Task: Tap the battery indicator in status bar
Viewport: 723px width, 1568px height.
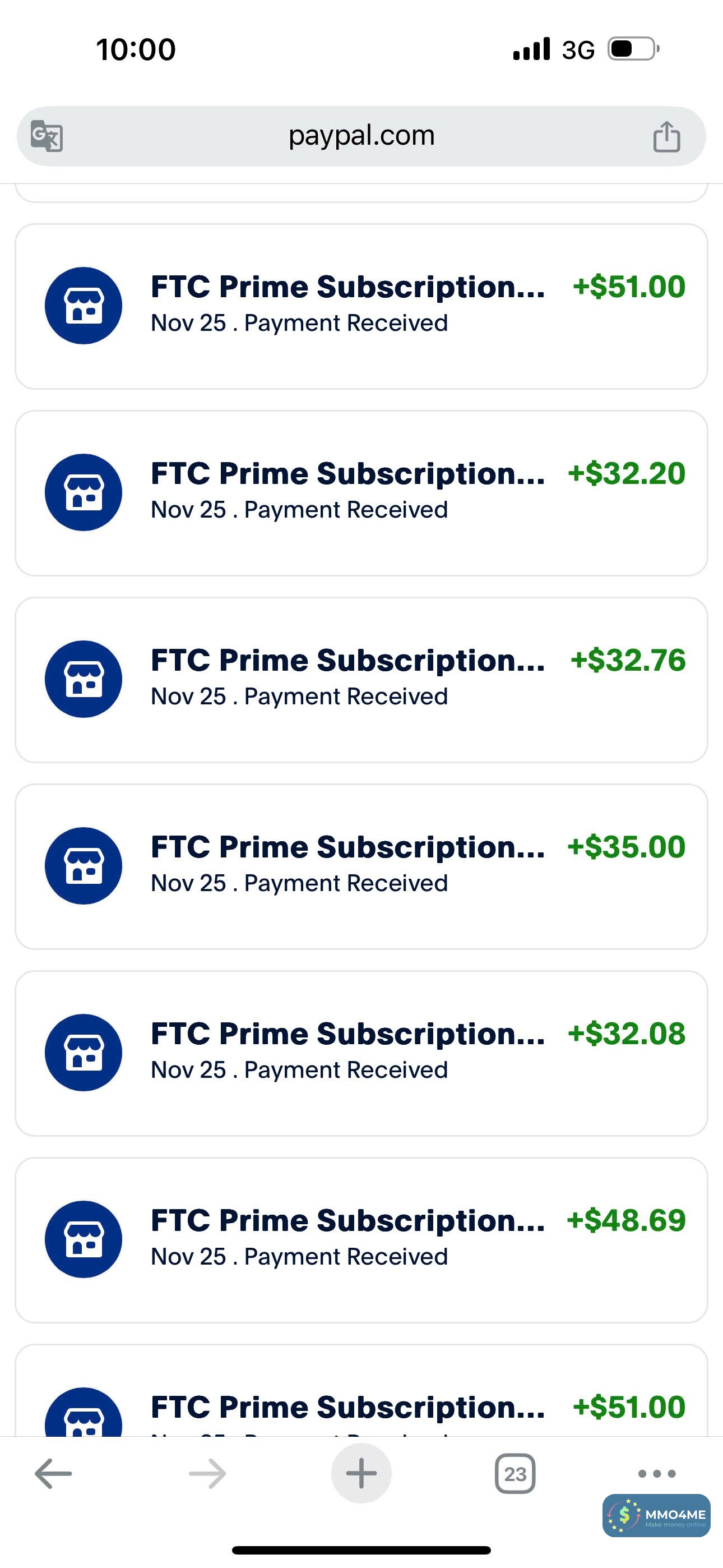Action: 633,49
